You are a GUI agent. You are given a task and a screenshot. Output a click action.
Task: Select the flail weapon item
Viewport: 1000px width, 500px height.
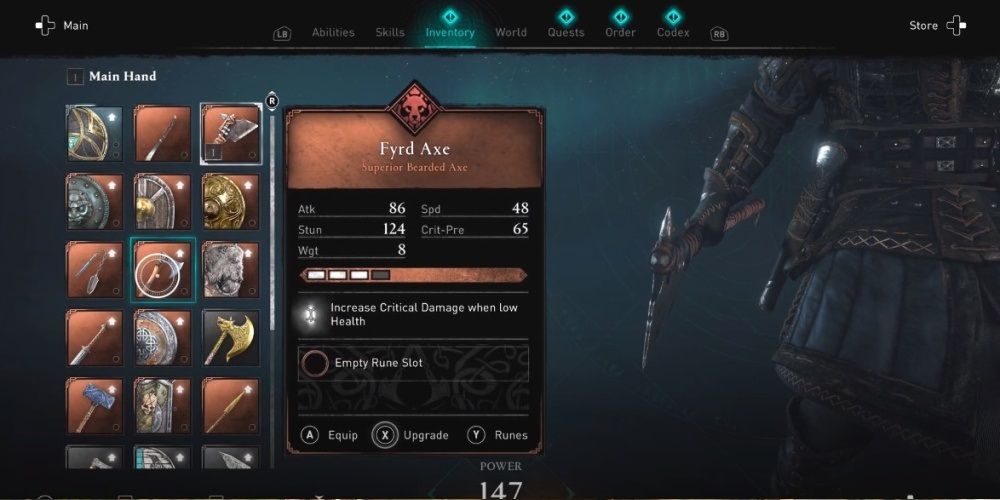click(95, 270)
